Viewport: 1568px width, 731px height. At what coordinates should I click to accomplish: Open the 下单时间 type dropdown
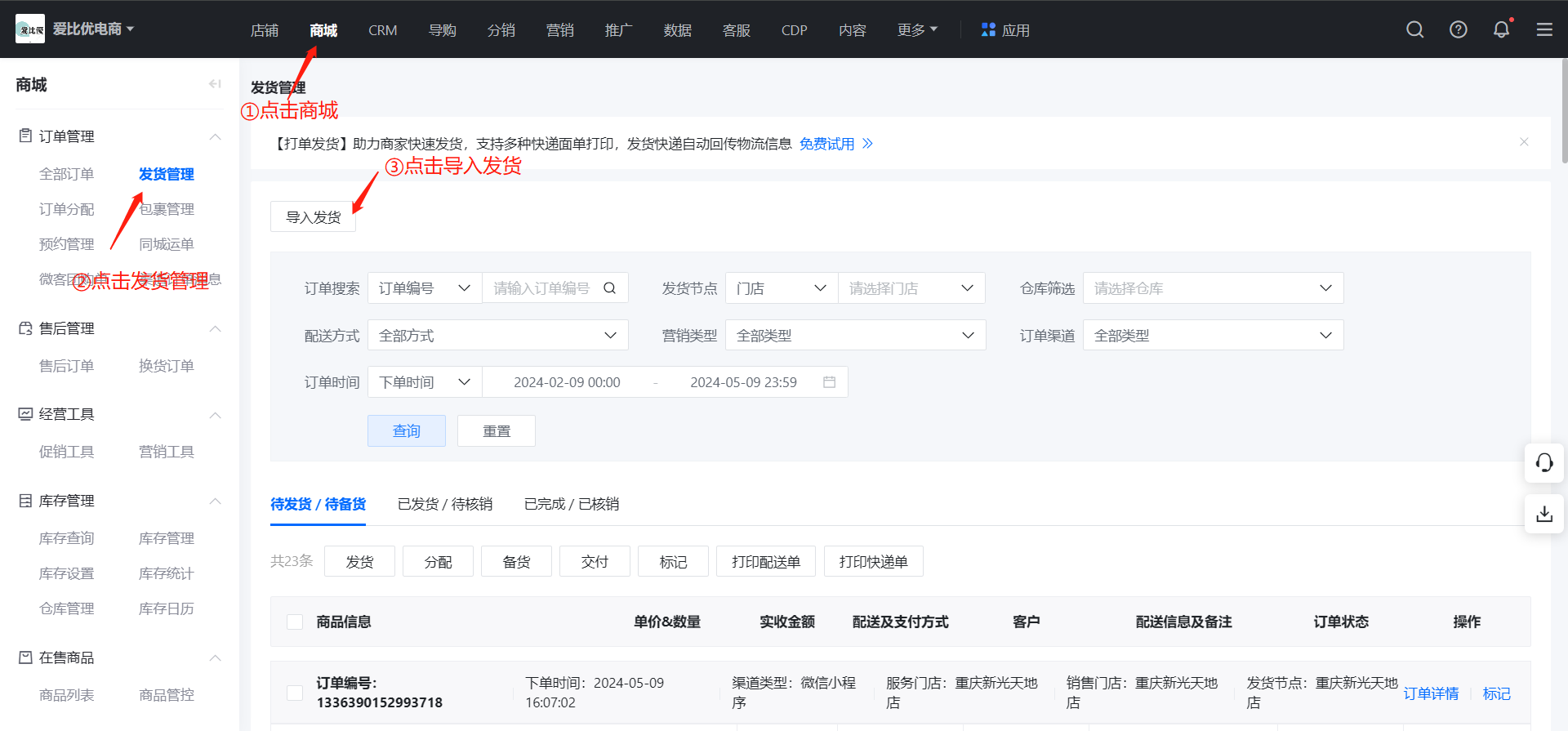click(x=425, y=381)
